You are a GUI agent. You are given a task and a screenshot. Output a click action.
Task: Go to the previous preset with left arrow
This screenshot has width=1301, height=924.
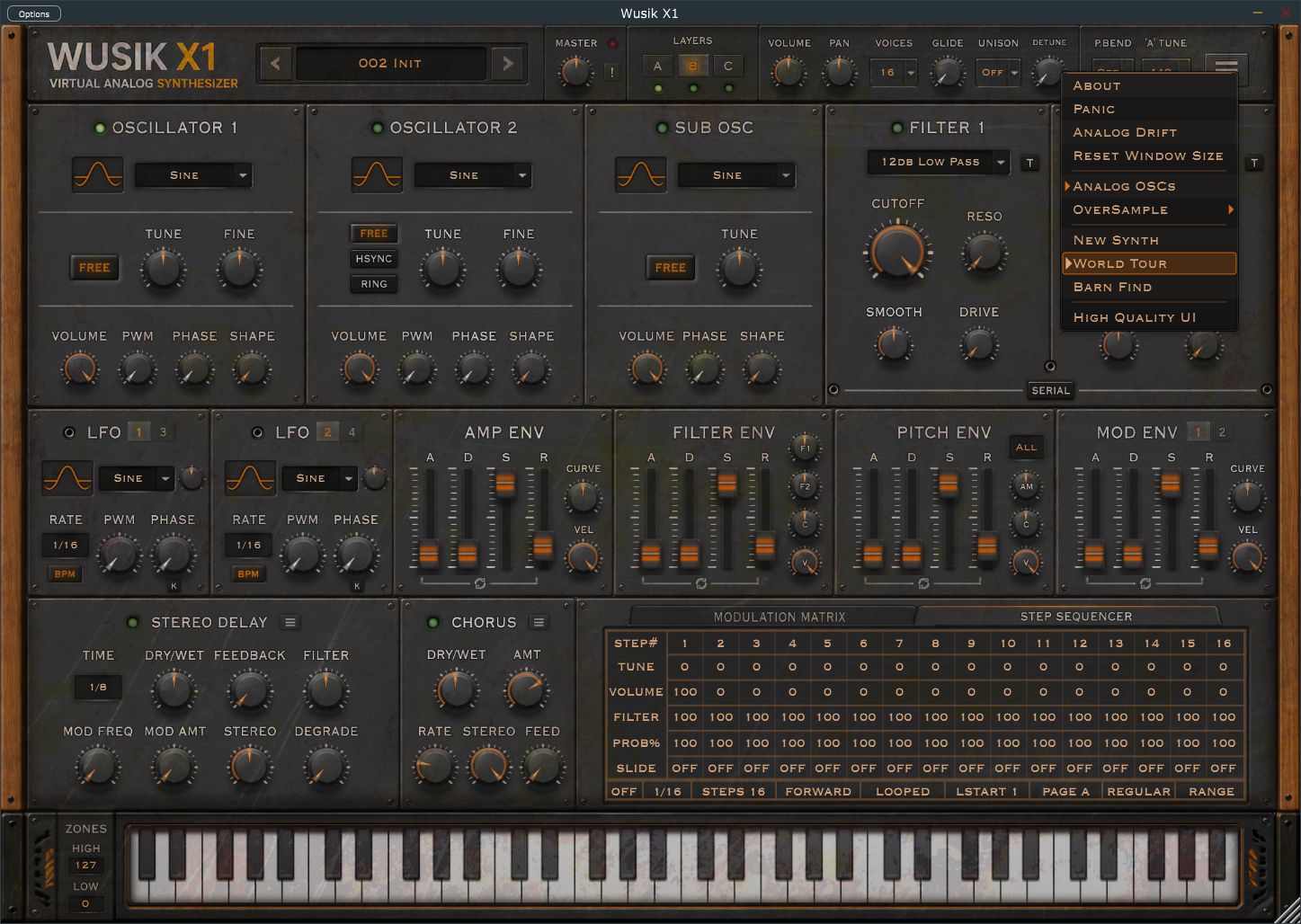click(275, 64)
